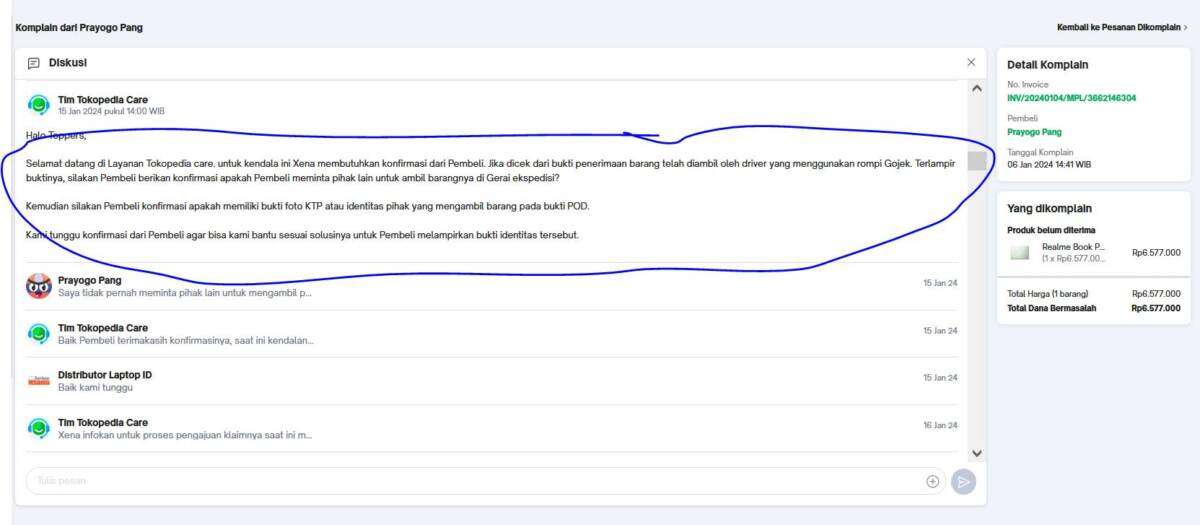Expand Distributor Laptop ID 'Baik kami tunggu' message
The image size is (1200, 525).
point(492,381)
